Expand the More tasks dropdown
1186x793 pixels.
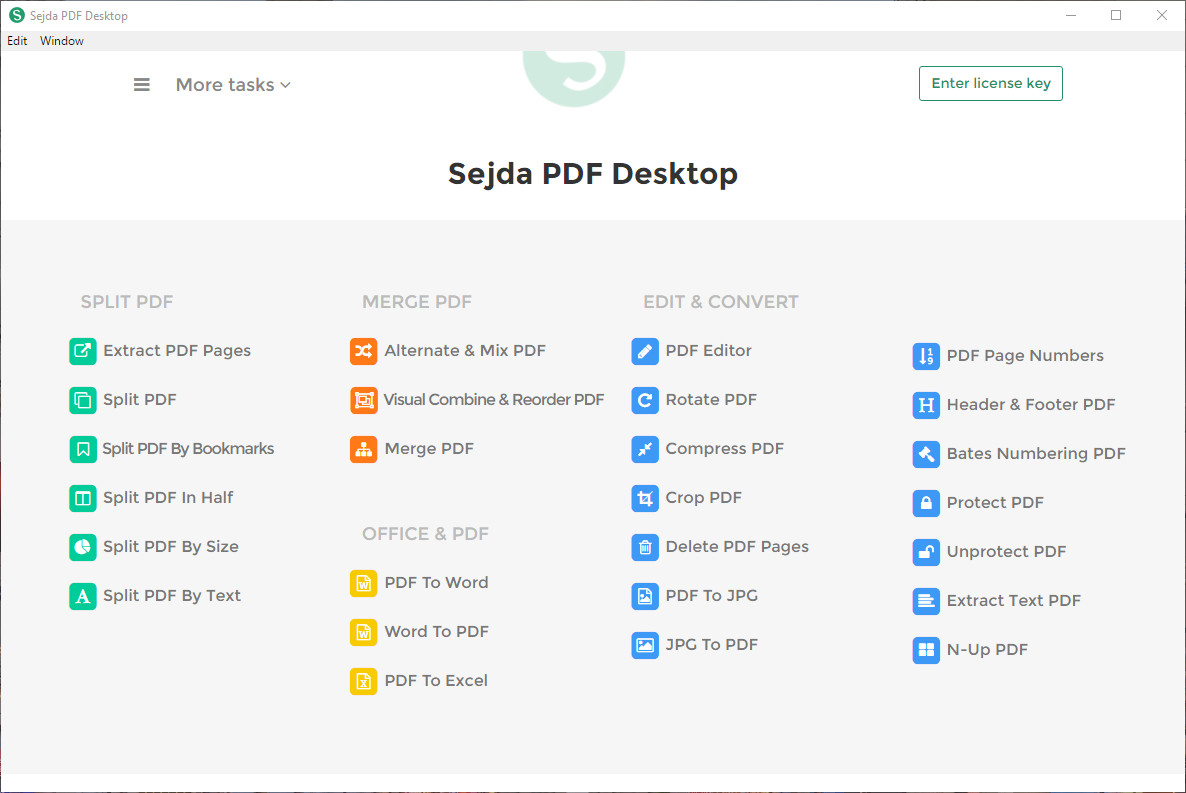click(x=233, y=85)
